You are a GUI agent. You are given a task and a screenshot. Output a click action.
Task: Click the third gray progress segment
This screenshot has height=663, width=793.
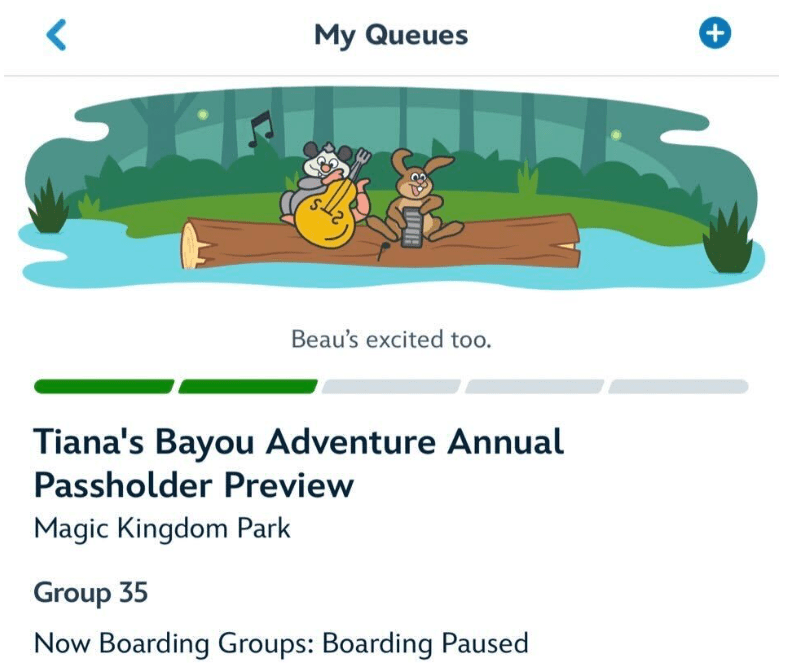[x=391, y=387]
